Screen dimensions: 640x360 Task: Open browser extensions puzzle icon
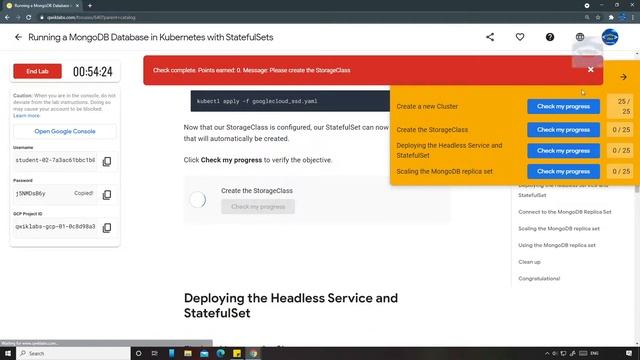(x=611, y=18)
